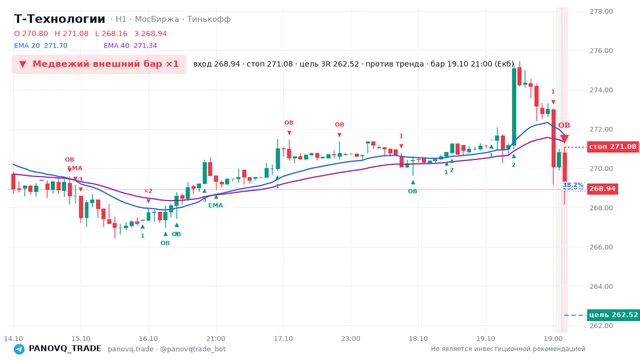Click the PANOVQ_TRADE channel name
Image resolution: width=640 pixels, height=360 pixels.
click(65, 349)
